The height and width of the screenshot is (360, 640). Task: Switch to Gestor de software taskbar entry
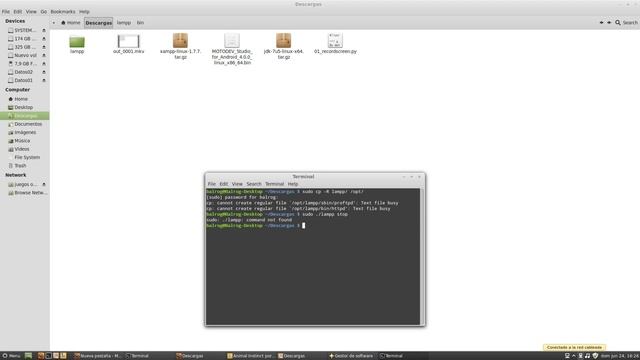tap(351, 356)
